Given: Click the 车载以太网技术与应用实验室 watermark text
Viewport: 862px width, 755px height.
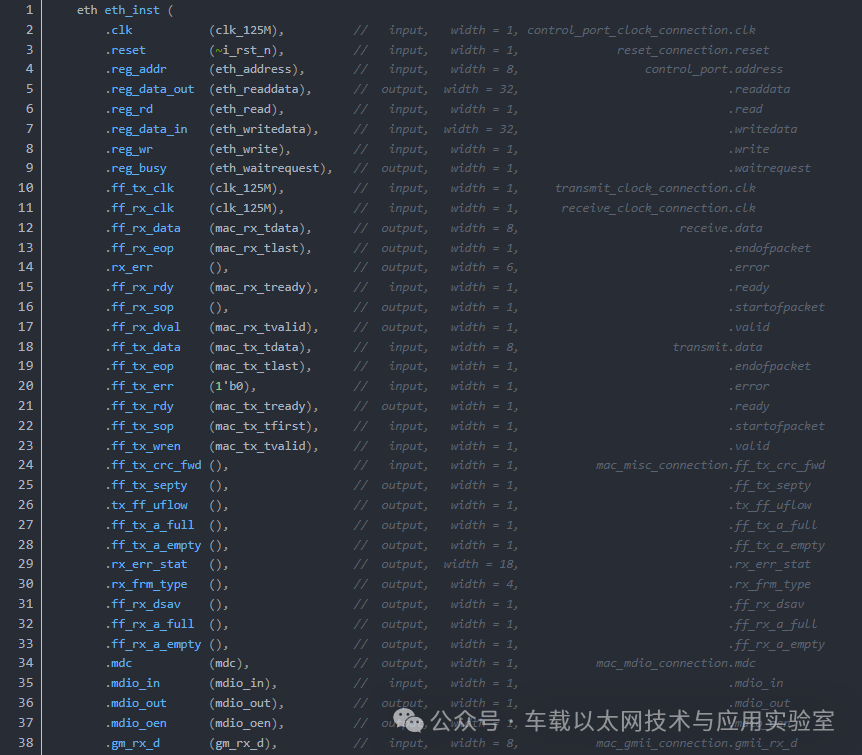Looking at the screenshot, I should click(x=679, y=721).
